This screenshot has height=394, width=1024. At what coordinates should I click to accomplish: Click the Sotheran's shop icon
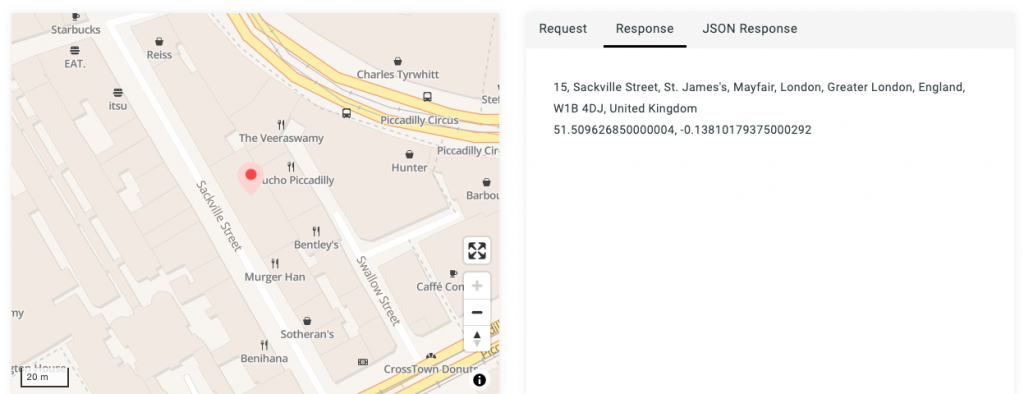pos(307,321)
